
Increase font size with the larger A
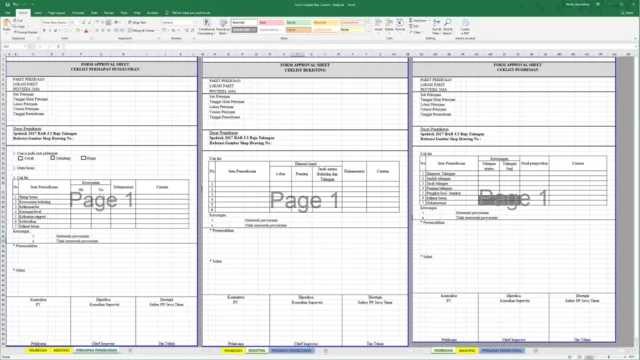click(83, 22)
